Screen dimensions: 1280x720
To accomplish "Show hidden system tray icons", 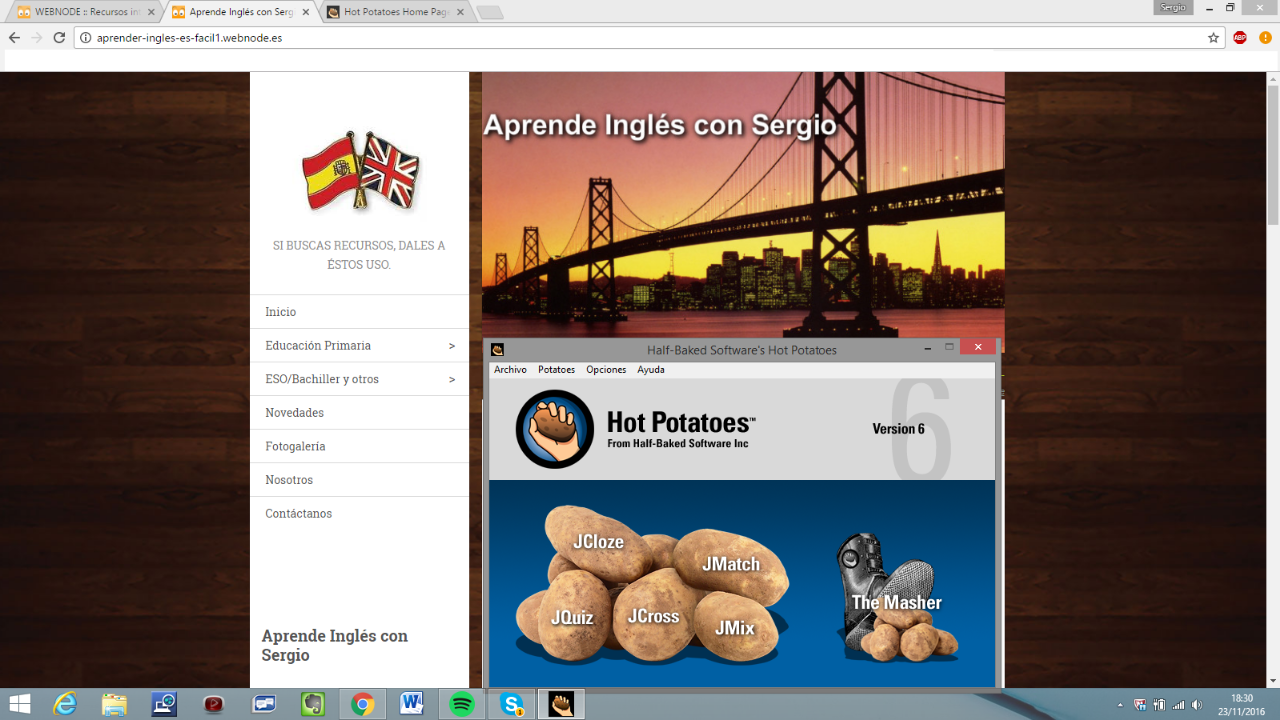I will [1119, 705].
